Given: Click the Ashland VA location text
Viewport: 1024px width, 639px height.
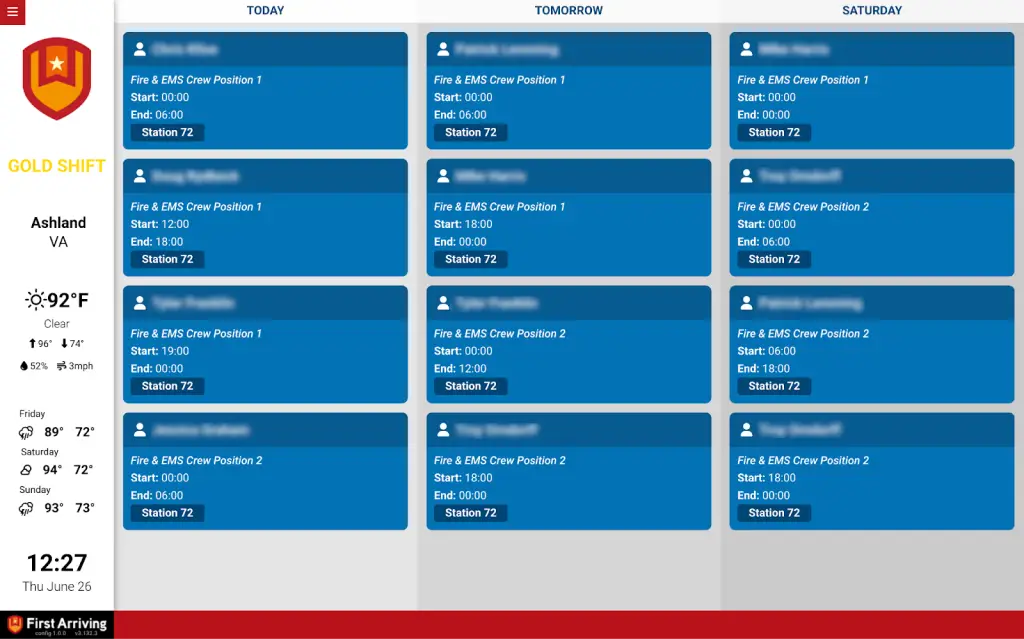Looking at the screenshot, I should coord(58,232).
